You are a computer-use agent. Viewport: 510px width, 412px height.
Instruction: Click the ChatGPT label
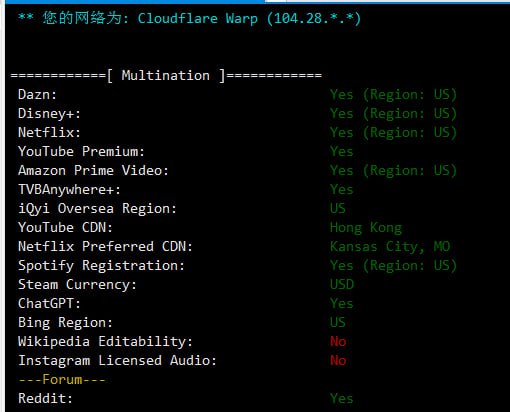[x=49, y=304]
